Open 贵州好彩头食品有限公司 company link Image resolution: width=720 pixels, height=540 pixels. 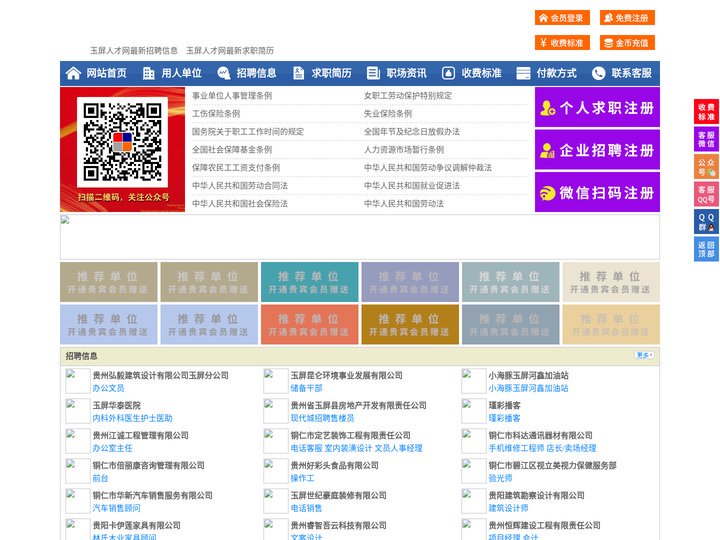(334, 465)
